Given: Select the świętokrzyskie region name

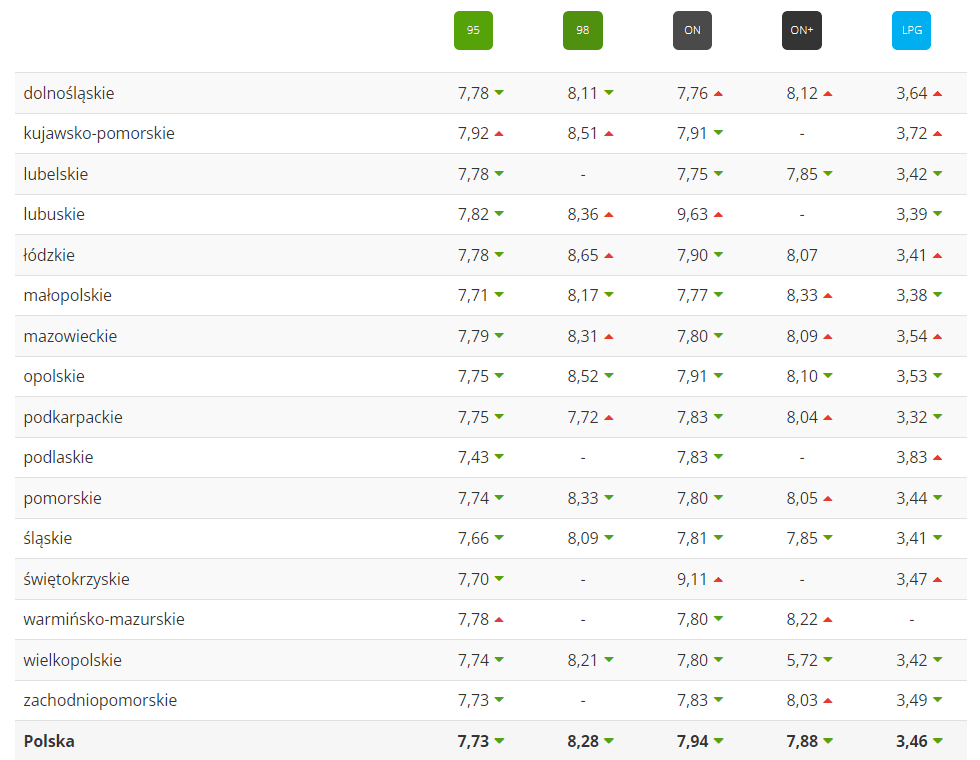Looking at the screenshot, I should (x=76, y=579).
